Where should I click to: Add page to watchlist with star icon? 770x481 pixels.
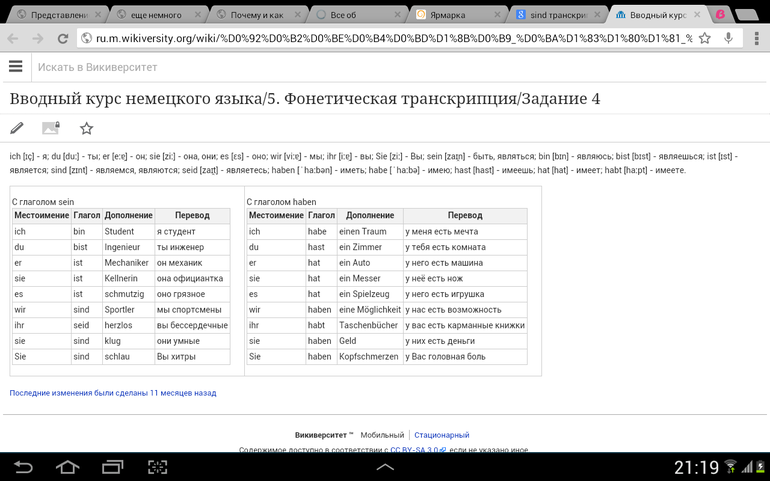point(86,129)
